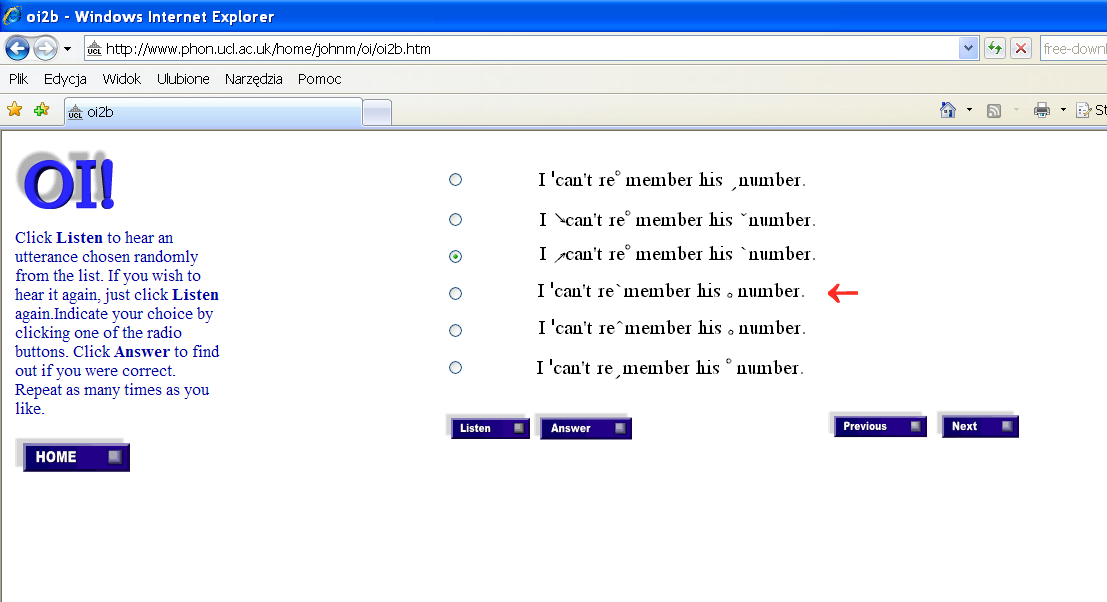This screenshot has height=602, width=1107.
Task: Expand the address bar history dropdown
Action: click(968, 49)
